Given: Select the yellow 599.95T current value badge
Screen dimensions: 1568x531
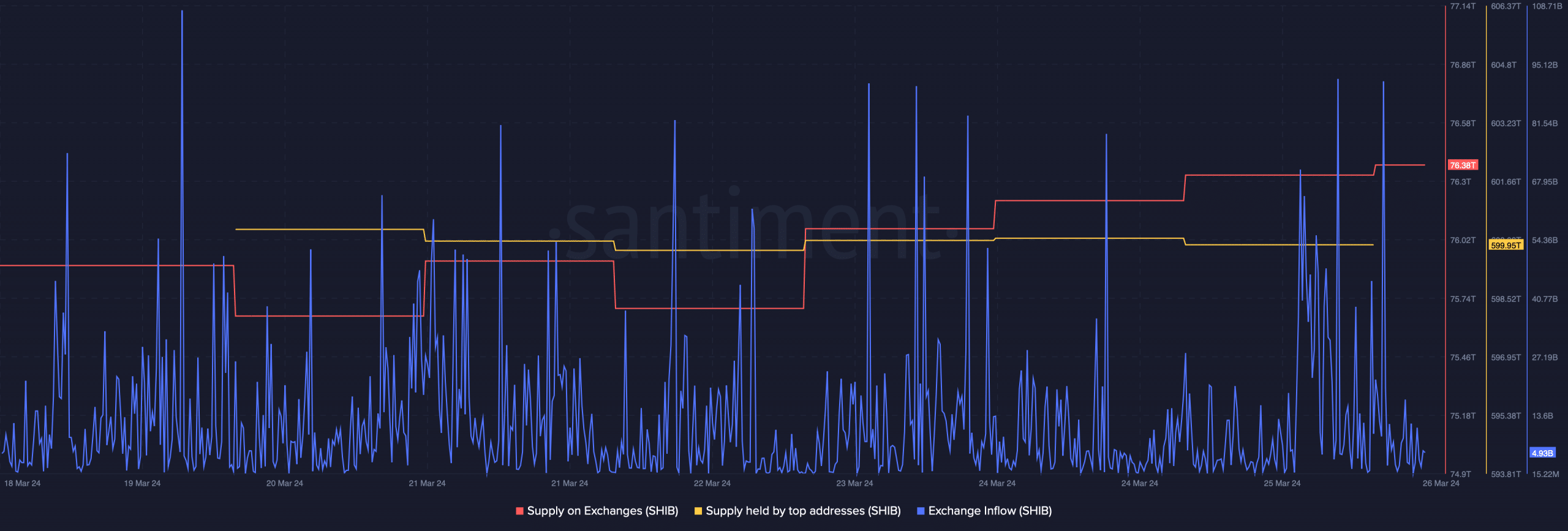Looking at the screenshot, I should tap(1506, 246).
